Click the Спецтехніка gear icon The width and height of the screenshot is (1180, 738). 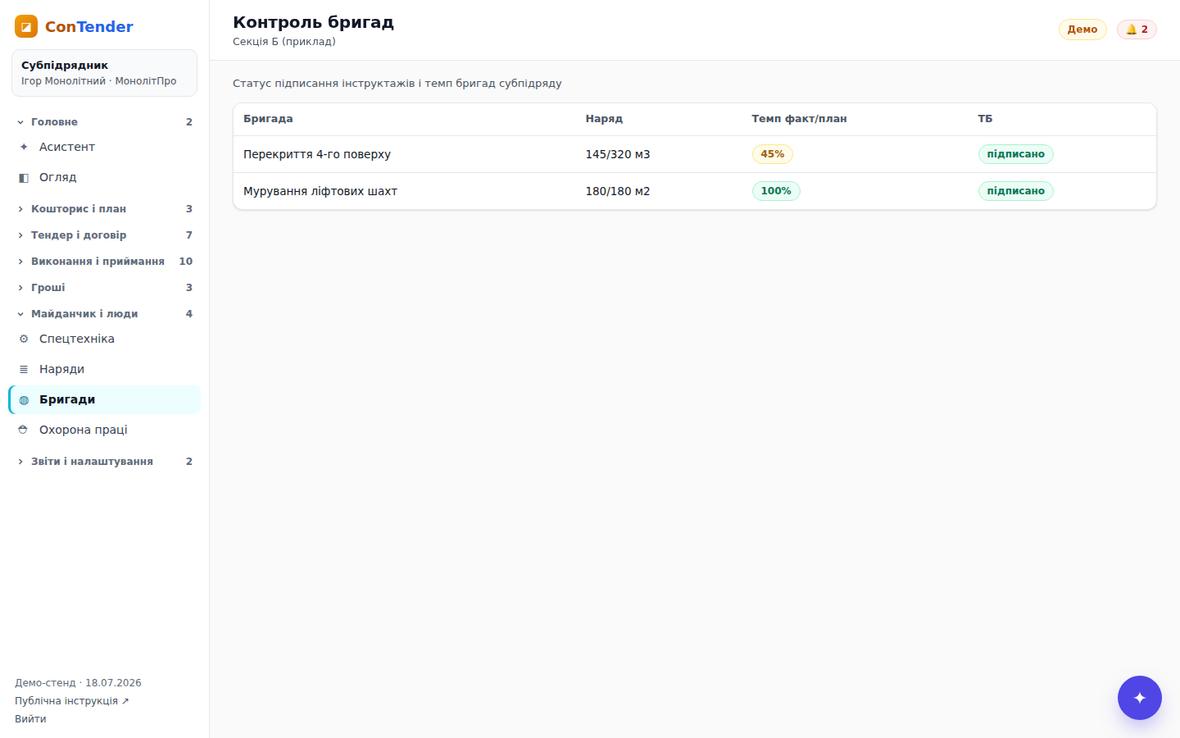point(23,339)
